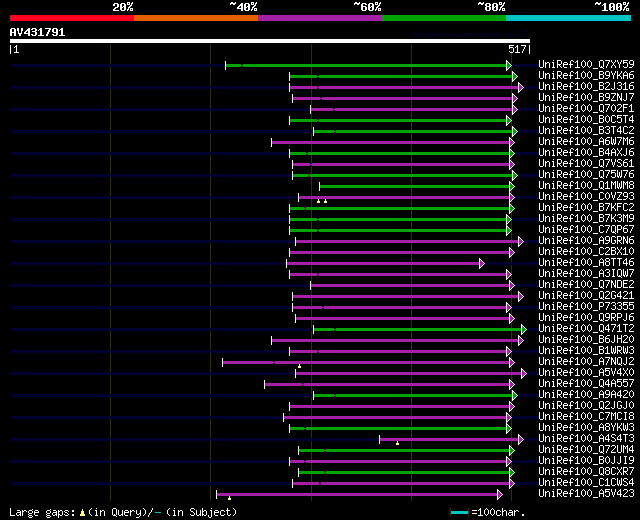Click the purple ~60% identity color bar
This screenshot has width=640, height=520.
(x=320, y=18)
